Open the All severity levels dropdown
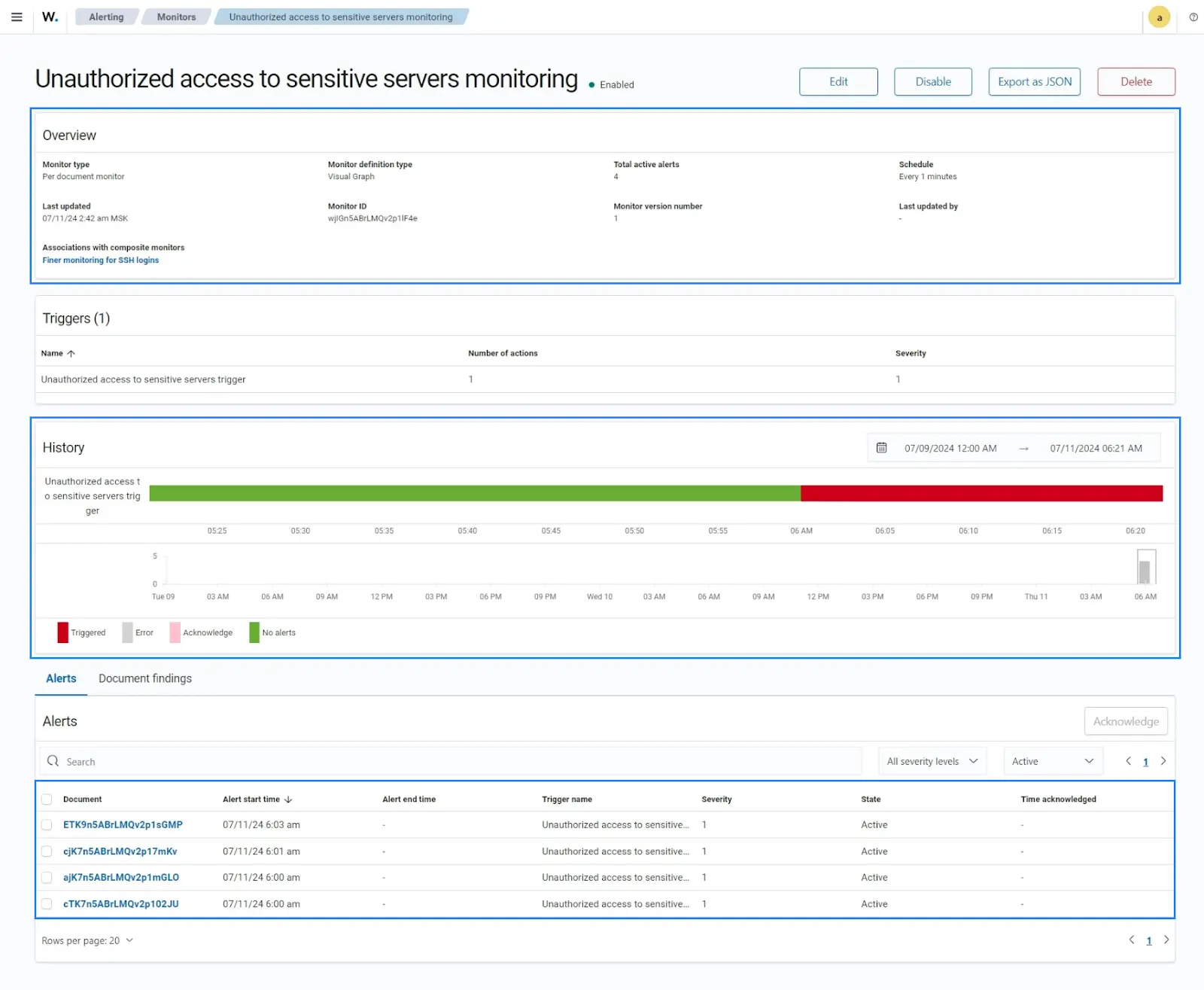 coord(932,761)
